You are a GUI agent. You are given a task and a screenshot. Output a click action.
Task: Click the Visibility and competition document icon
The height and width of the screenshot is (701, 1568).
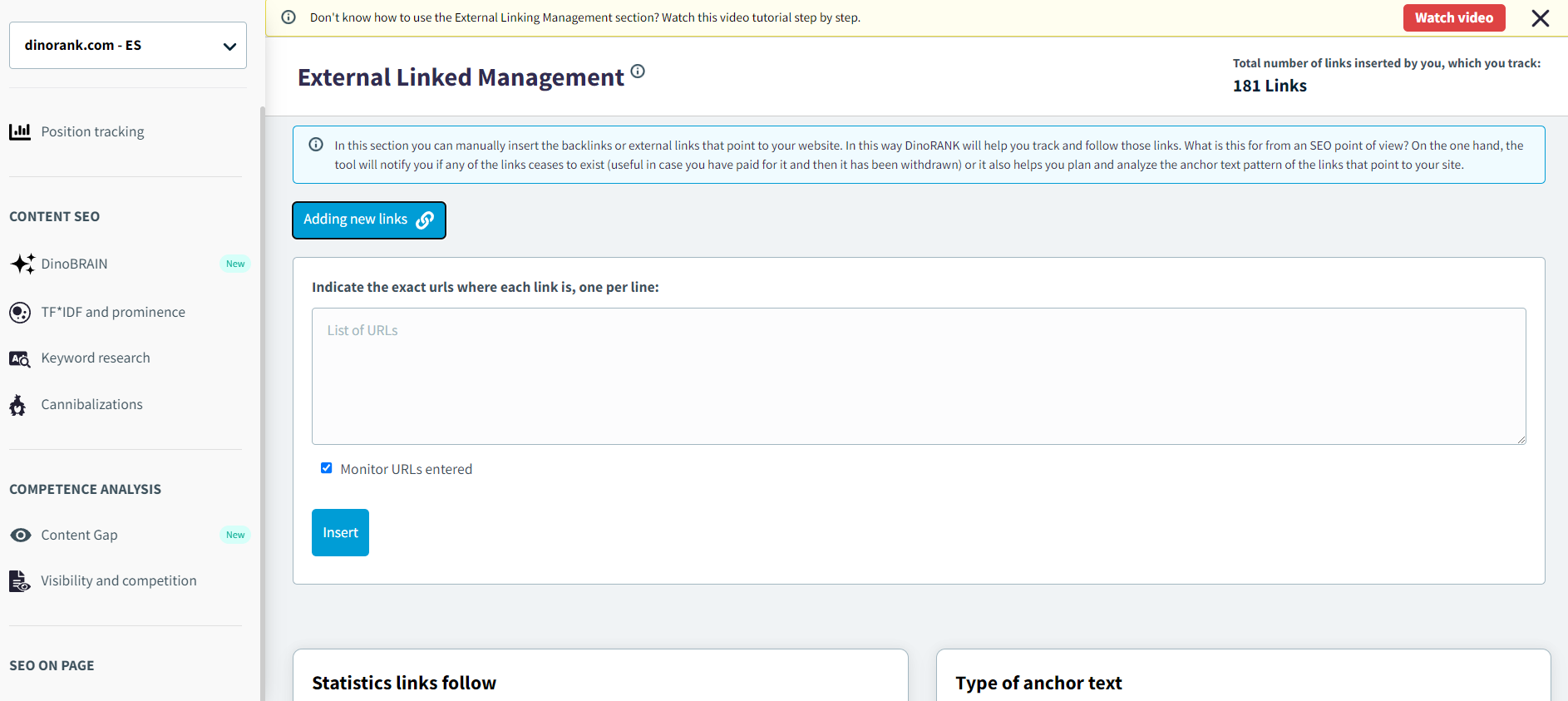click(x=19, y=581)
